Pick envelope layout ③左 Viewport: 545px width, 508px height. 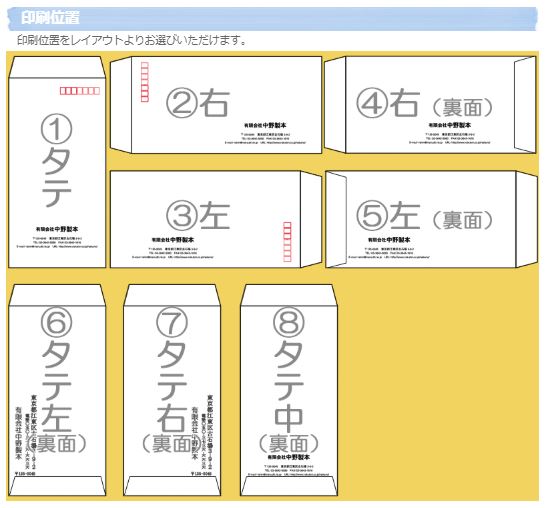216,219
